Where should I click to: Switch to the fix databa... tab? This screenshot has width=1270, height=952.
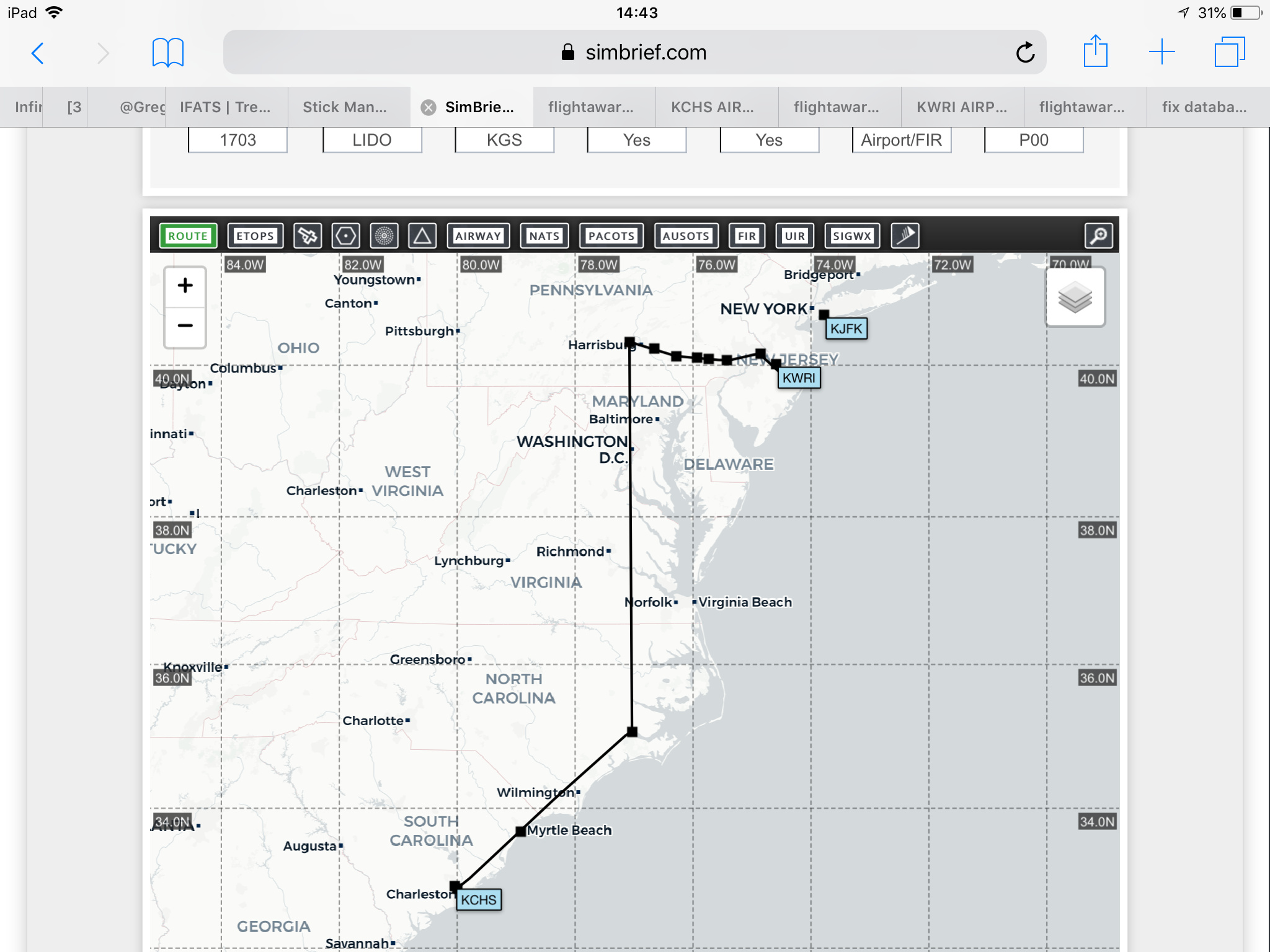point(1204,107)
